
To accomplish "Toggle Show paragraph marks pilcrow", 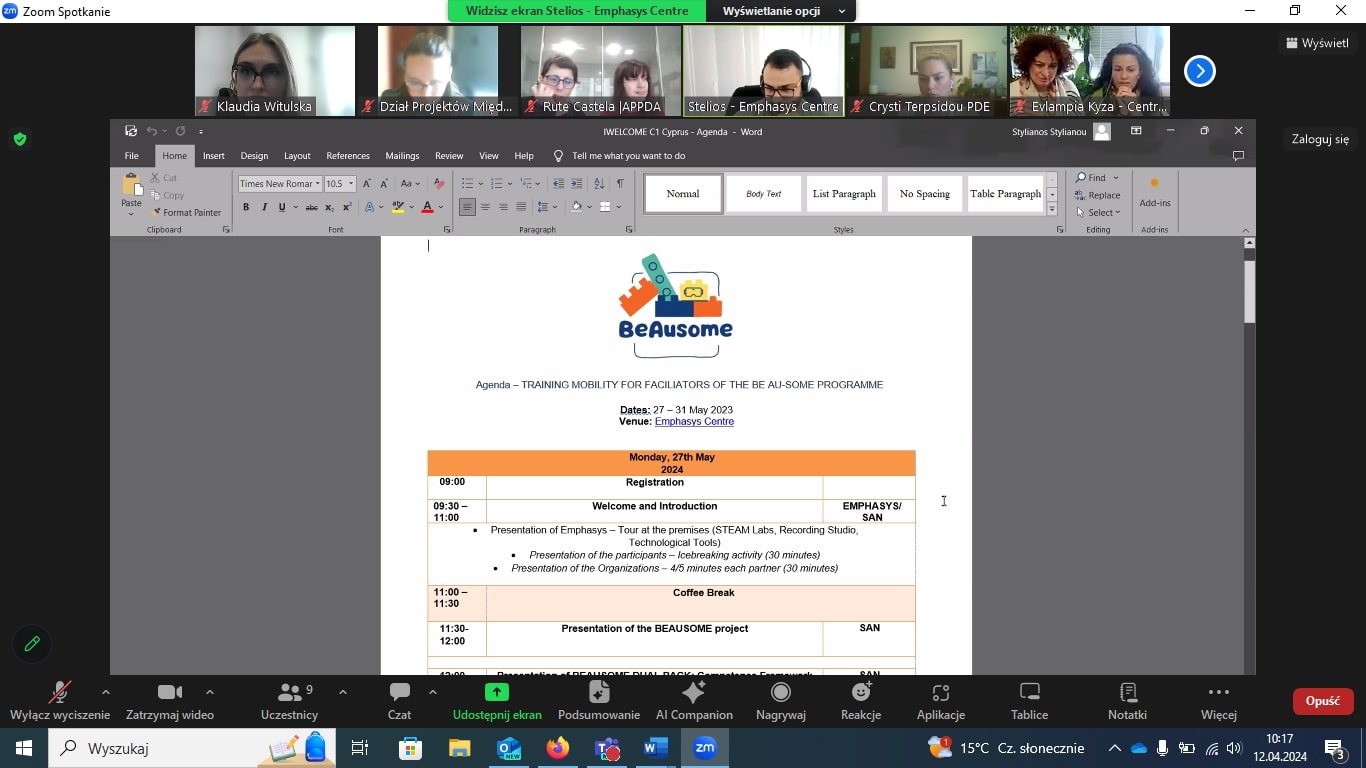I will [620, 183].
